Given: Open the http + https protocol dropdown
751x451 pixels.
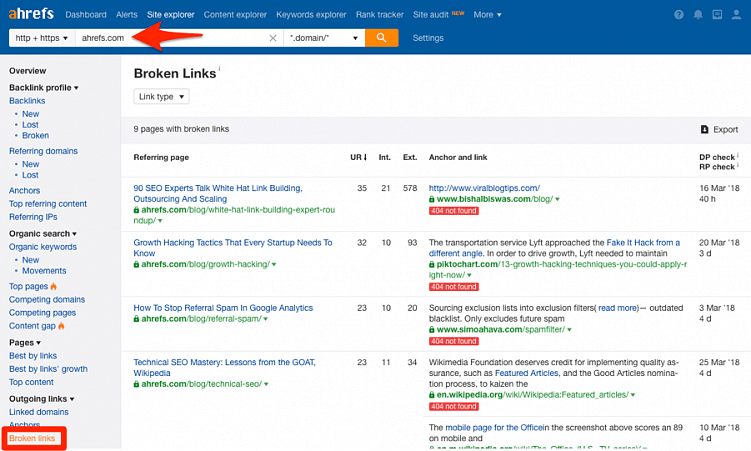Looking at the screenshot, I should coord(40,38).
